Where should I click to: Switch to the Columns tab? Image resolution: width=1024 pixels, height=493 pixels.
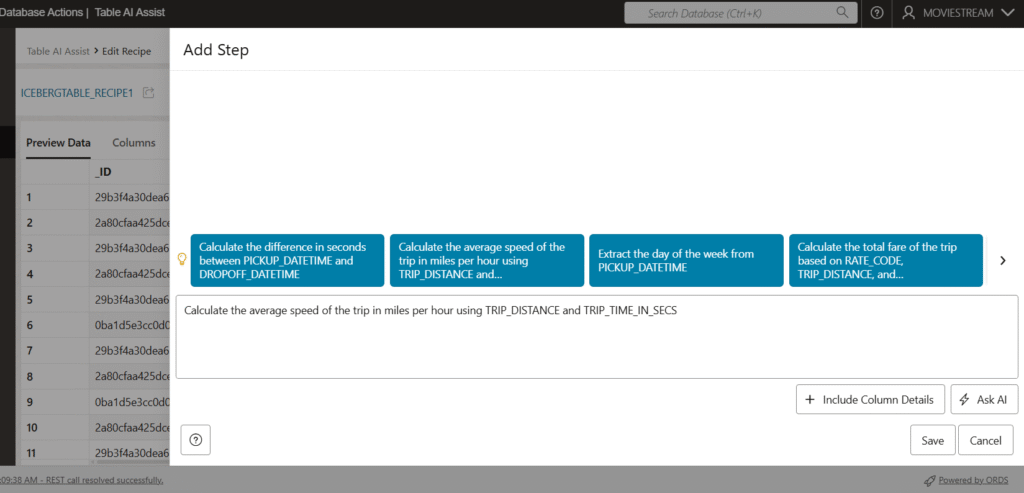[x=133, y=143]
